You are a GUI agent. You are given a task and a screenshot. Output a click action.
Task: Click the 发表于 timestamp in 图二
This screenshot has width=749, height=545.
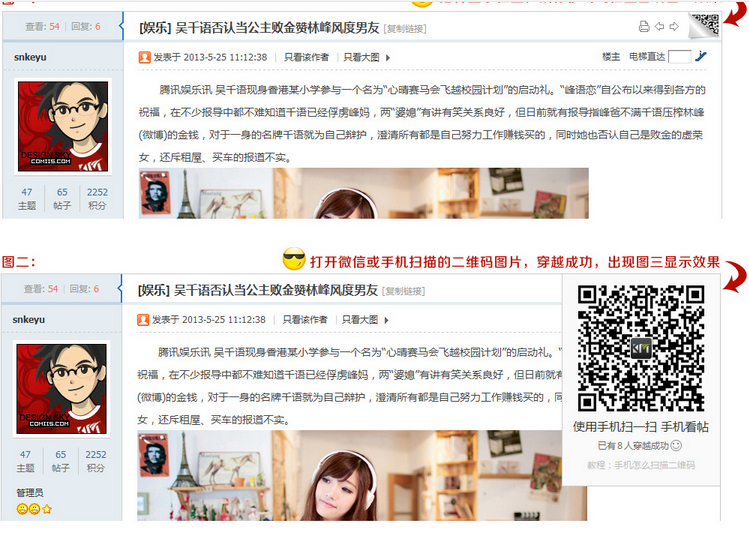click(209, 320)
